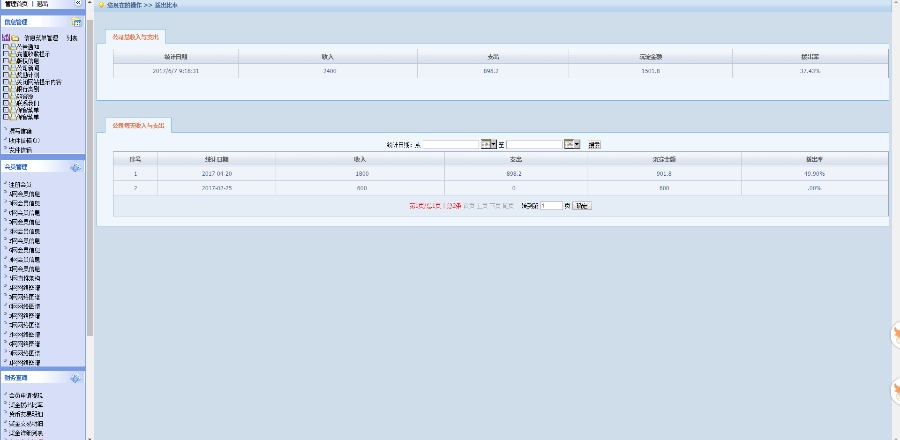Click the 首页 first-page pagination link

pyautogui.click(x=468, y=205)
